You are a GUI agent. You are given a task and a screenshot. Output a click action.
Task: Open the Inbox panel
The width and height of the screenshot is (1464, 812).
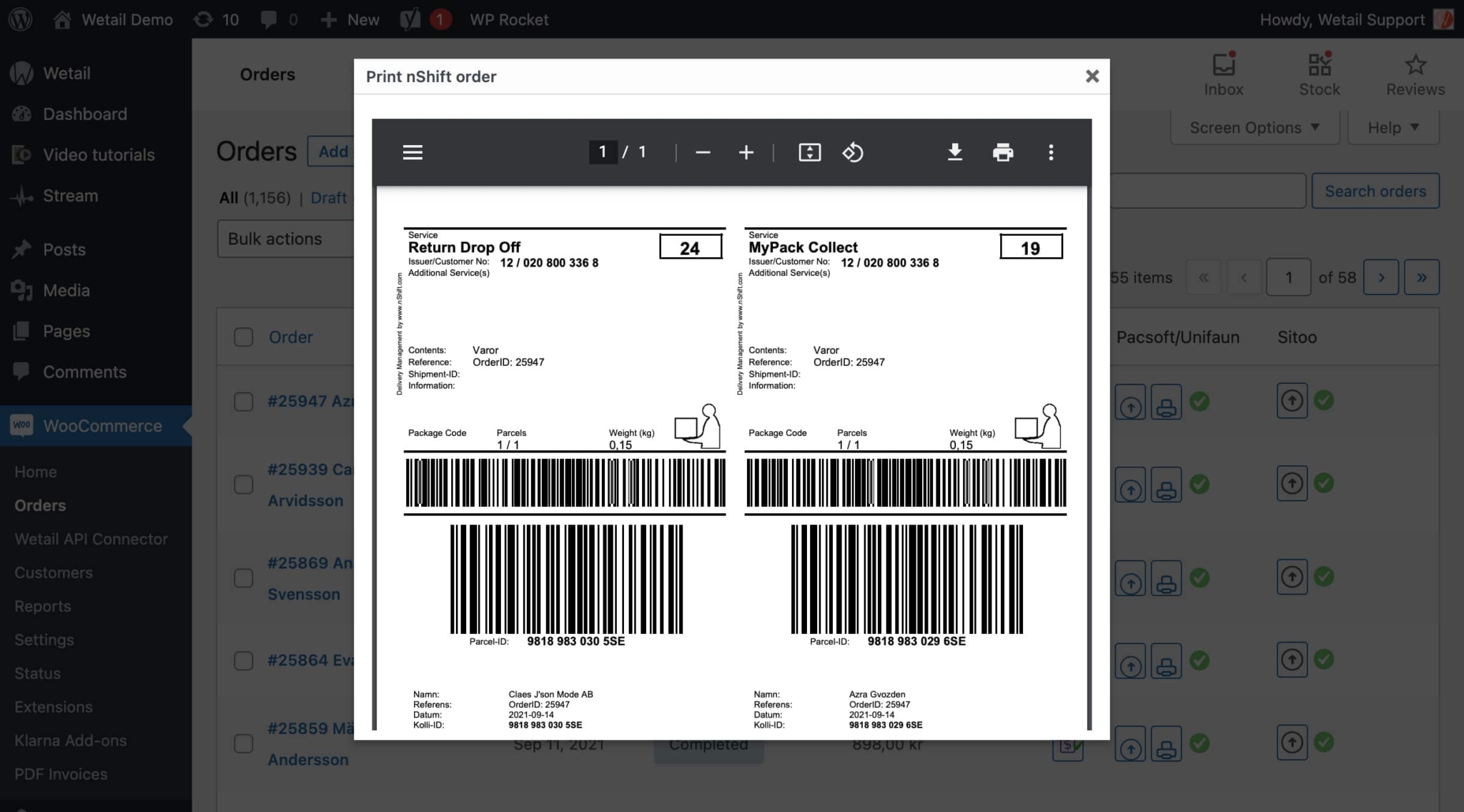coord(1223,74)
